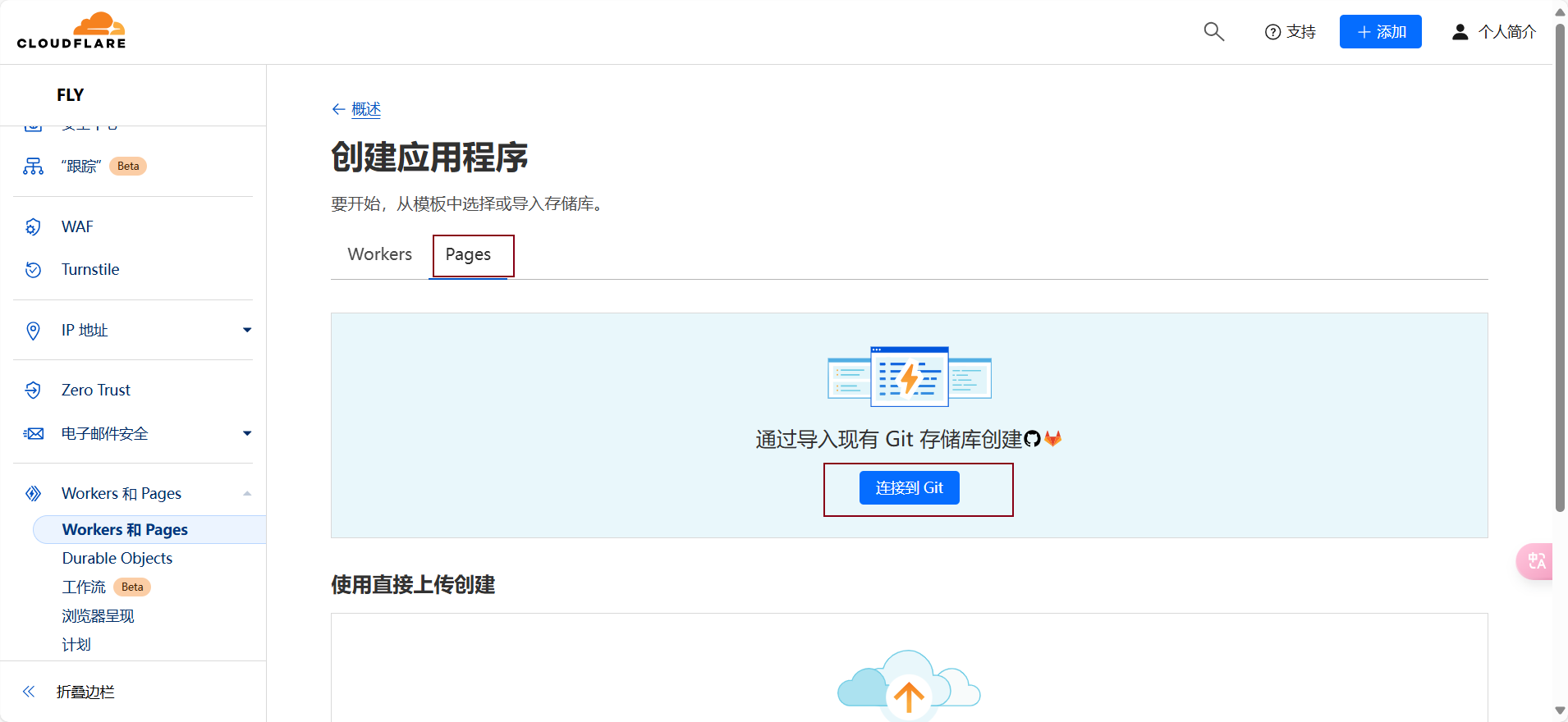Click the 连接到 Git button
The width and height of the screenshot is (1568, 722).
(909, 488)
